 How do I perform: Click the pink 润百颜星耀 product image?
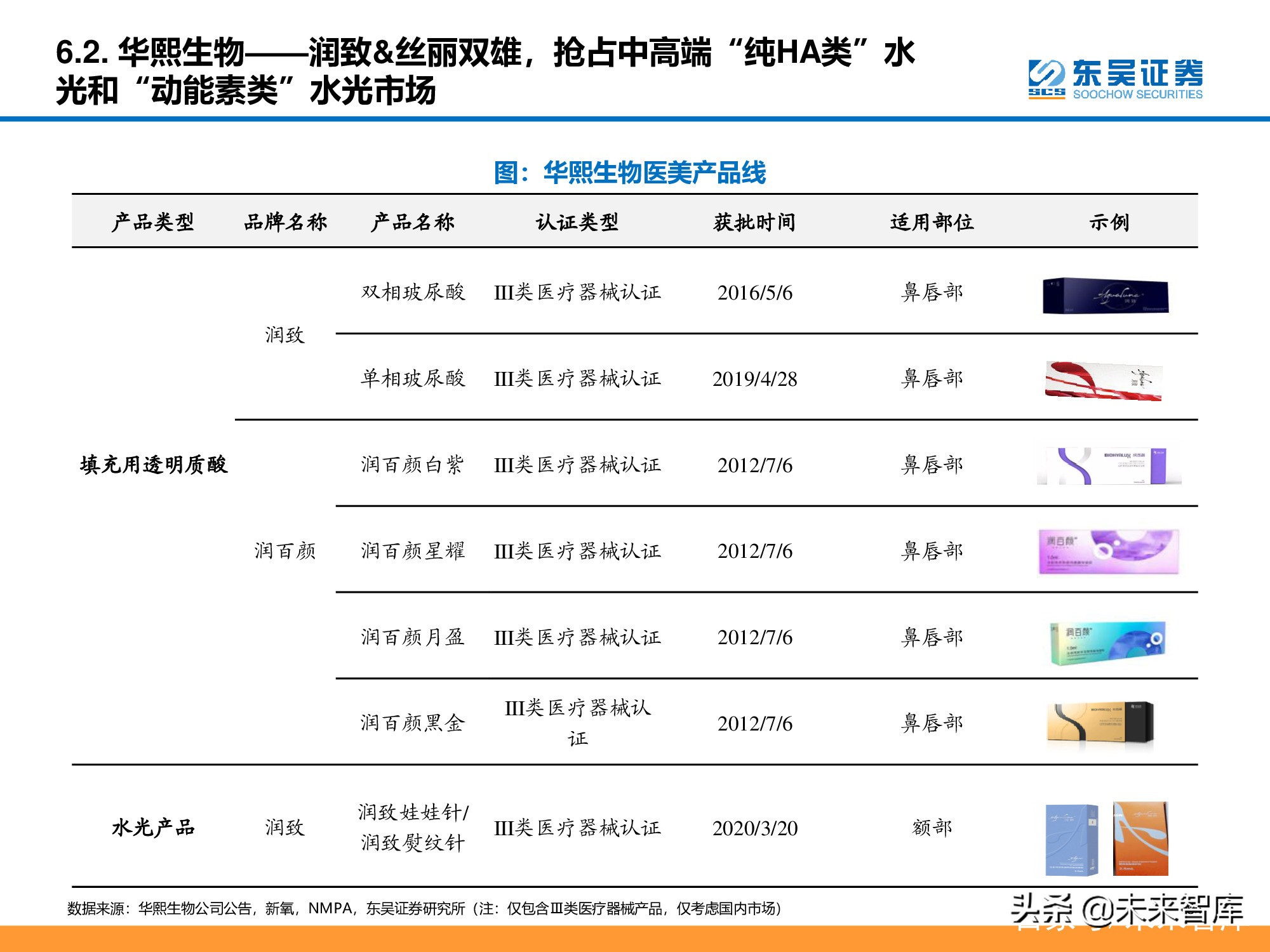(x=1109, y=552)
